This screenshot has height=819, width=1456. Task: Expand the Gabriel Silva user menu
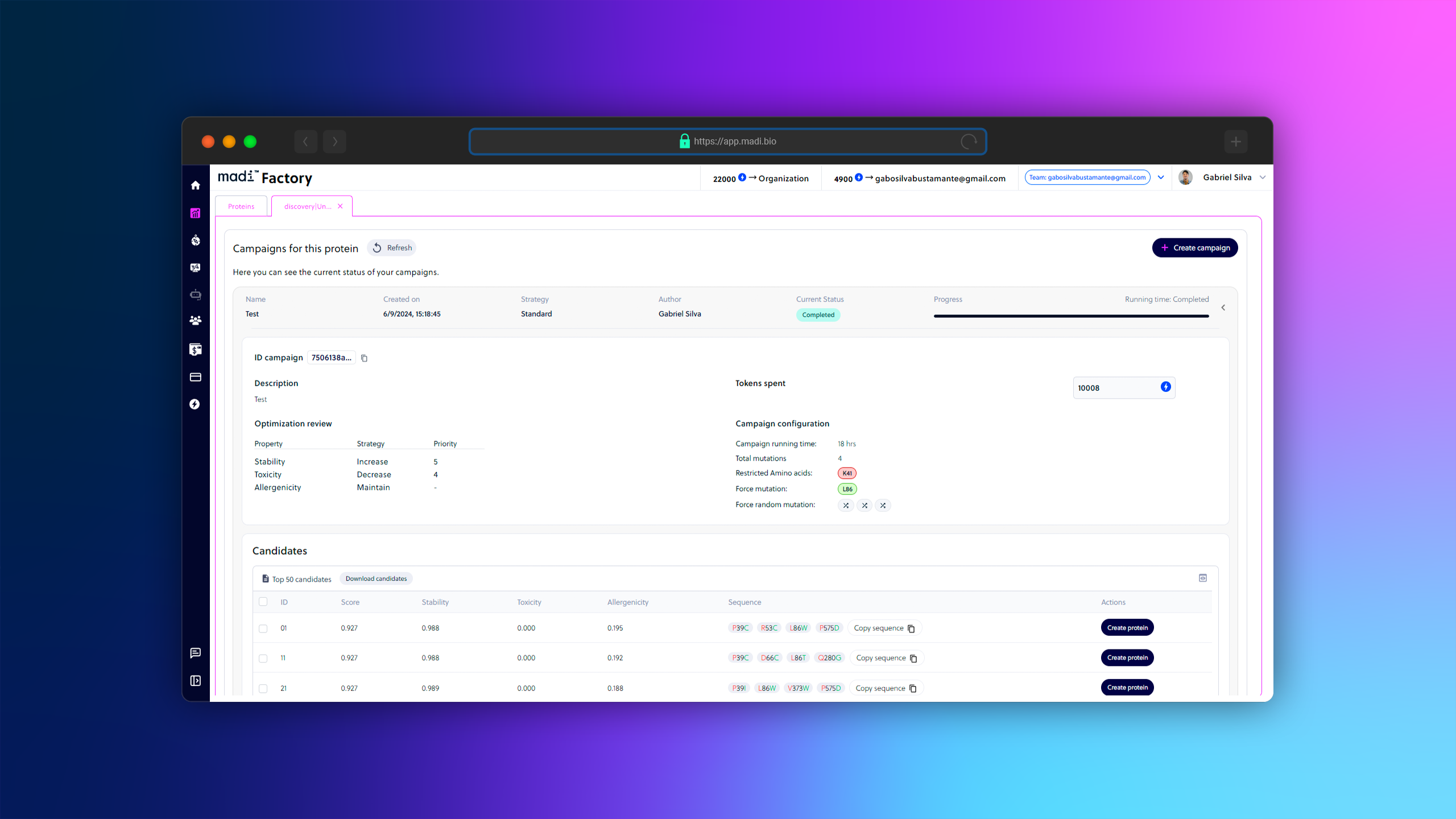tap(1263, 177)
